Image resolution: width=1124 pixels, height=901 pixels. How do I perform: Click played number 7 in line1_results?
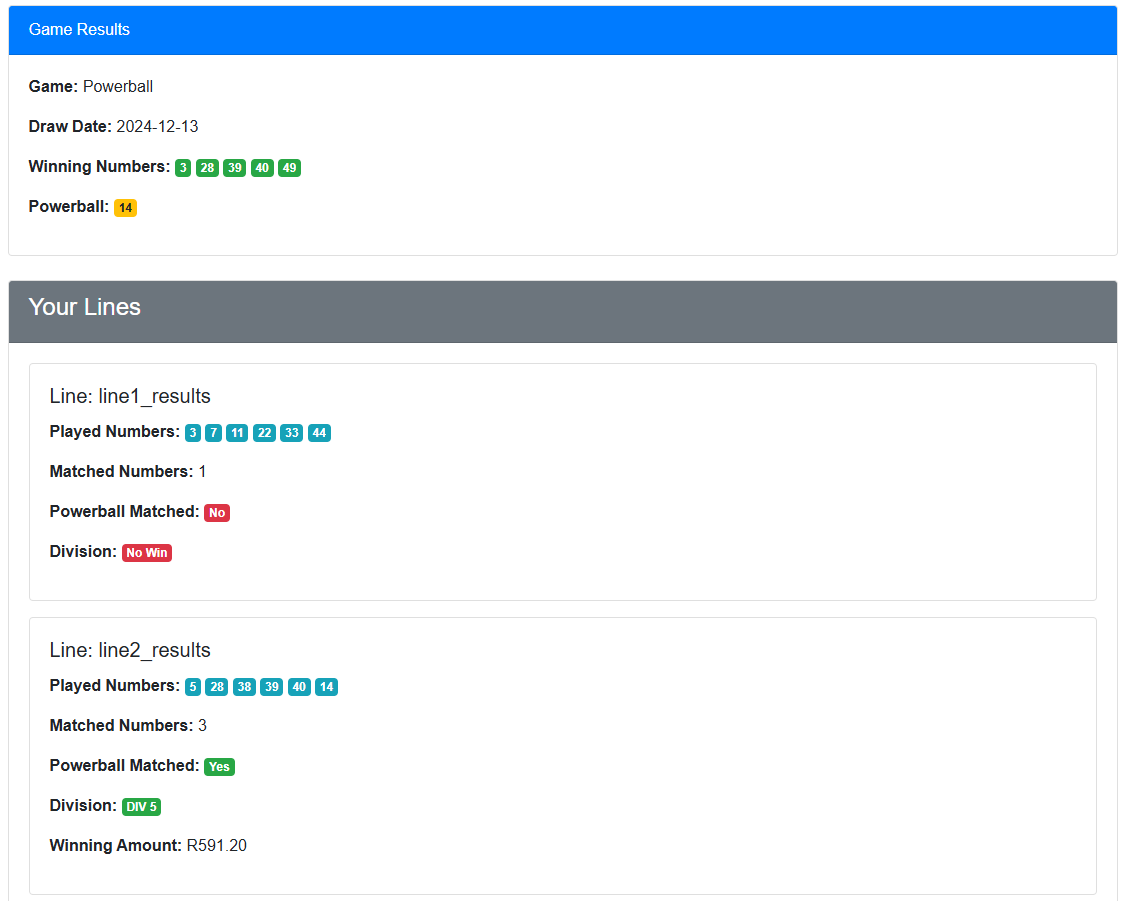click(211, 432)
